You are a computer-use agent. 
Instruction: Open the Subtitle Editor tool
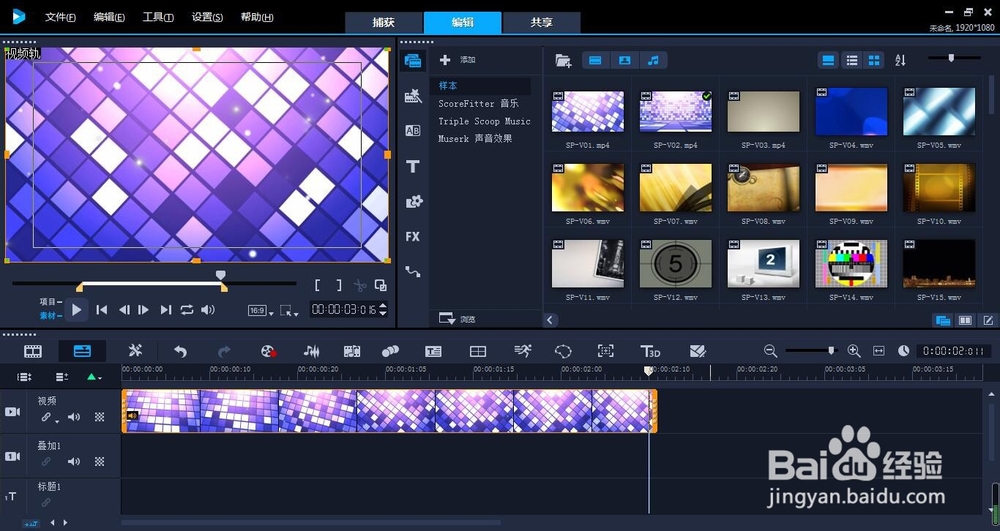point(433,351)
